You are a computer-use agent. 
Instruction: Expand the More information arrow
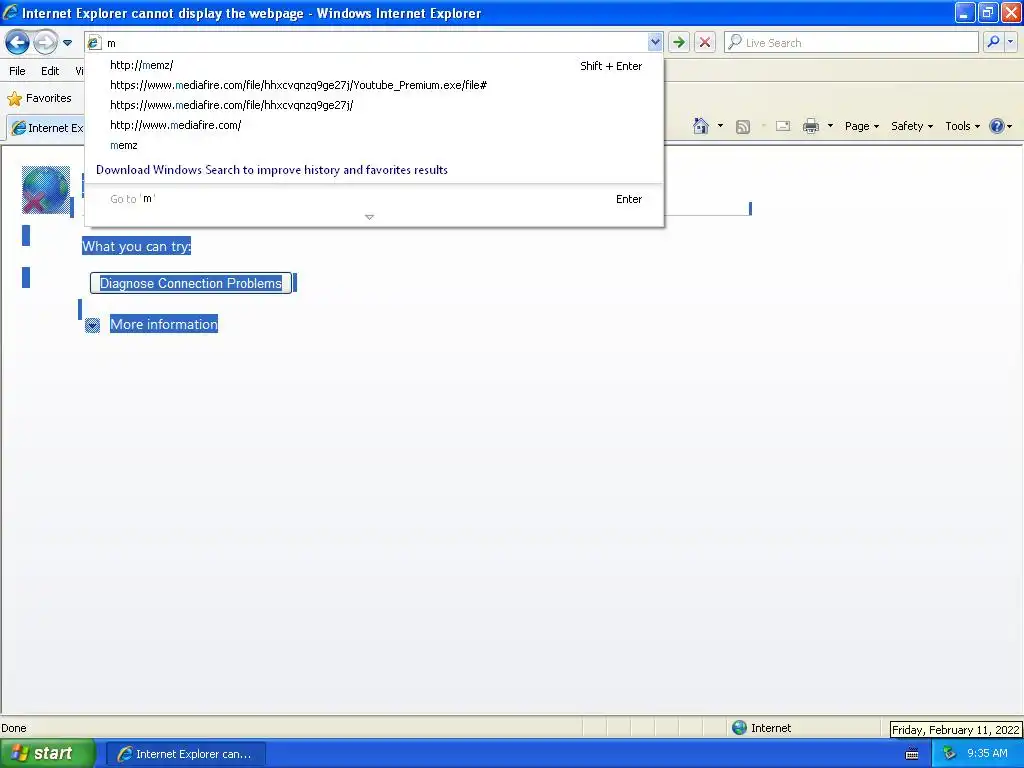92,325
